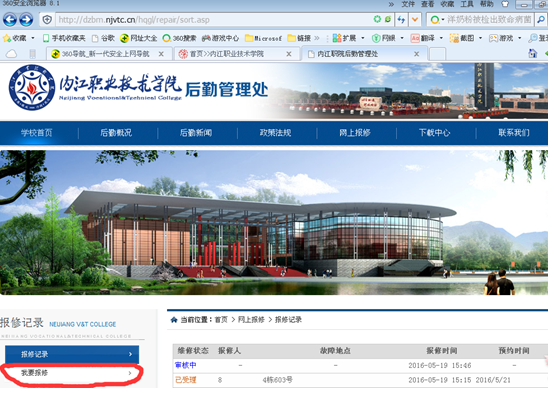Open the 下载中心 navigation menu item
This screenshot has width=554, height=393.
(435, 133)
